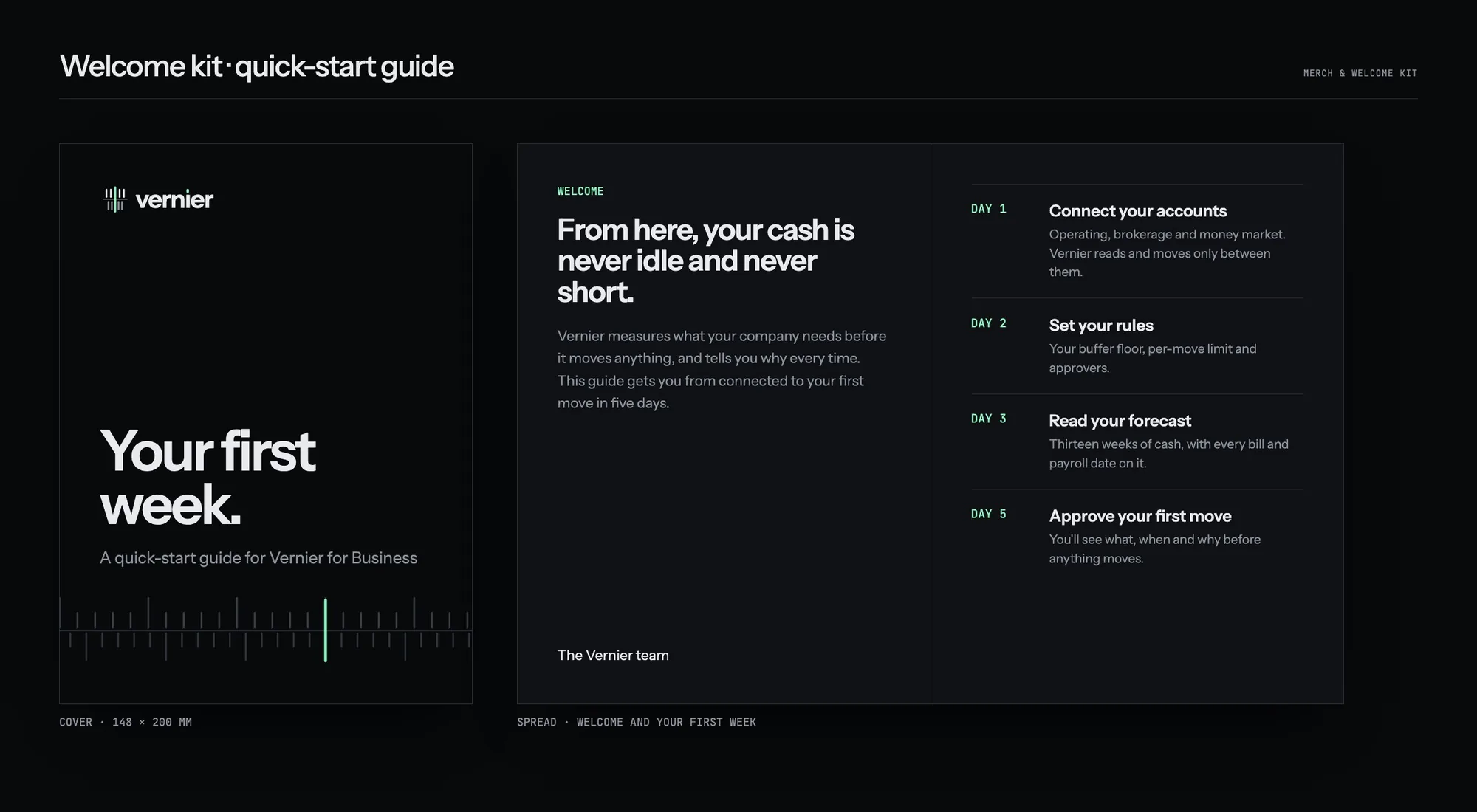The height and width of the screenshot is (812, 1477).
Task: Click the Vernier logo mark icon
Action: point(114,199)
